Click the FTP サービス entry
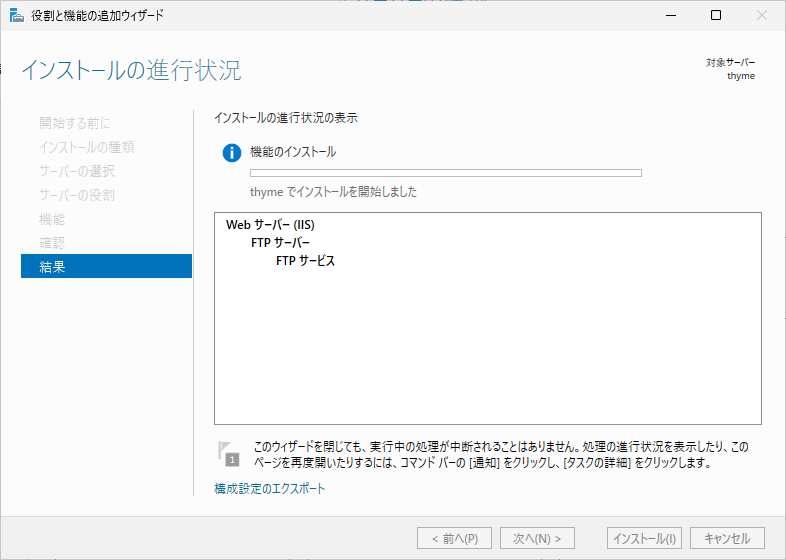 [x=305, y=261]
